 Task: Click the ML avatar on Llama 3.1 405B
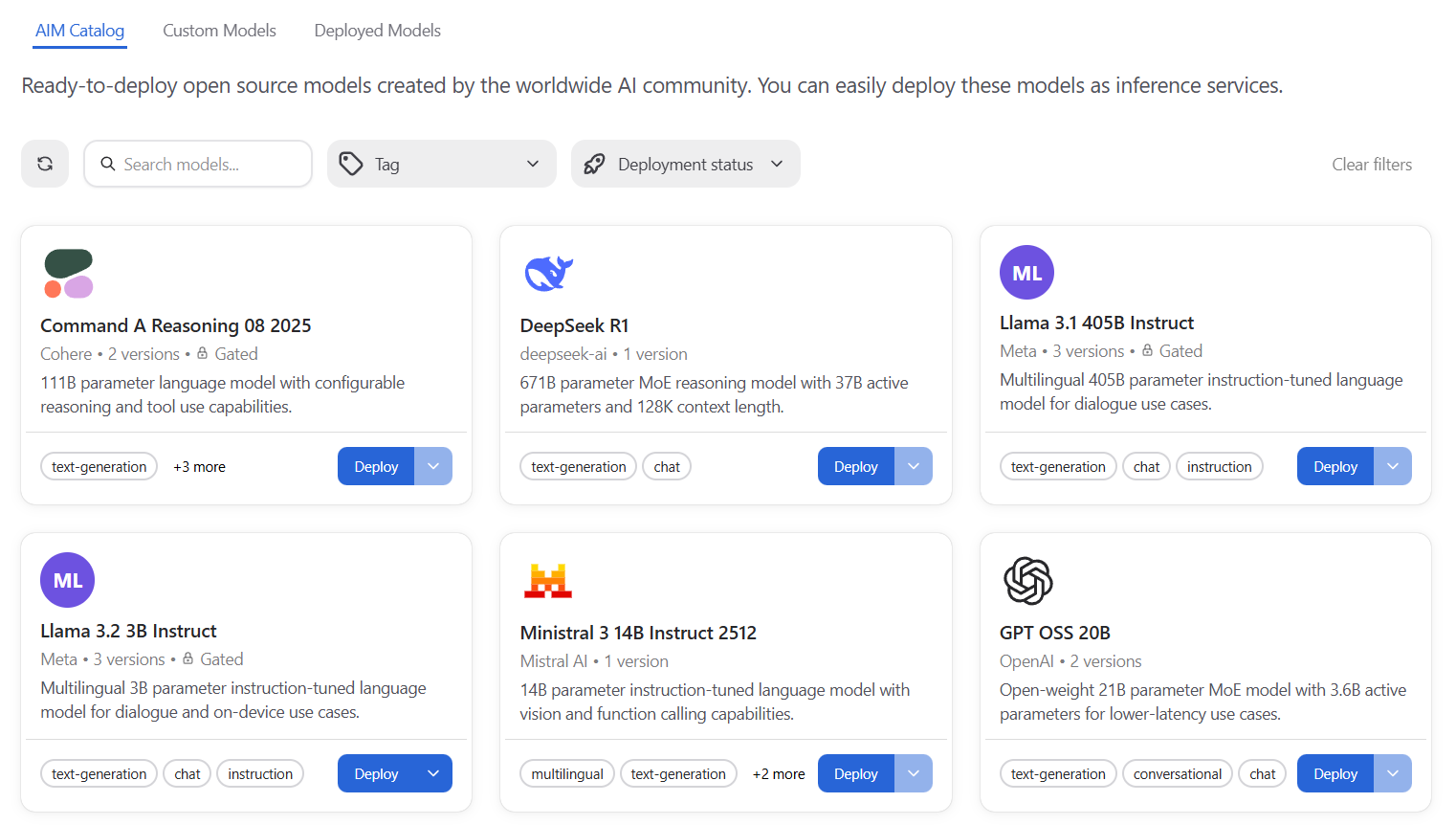click(x=1026, y=273)
